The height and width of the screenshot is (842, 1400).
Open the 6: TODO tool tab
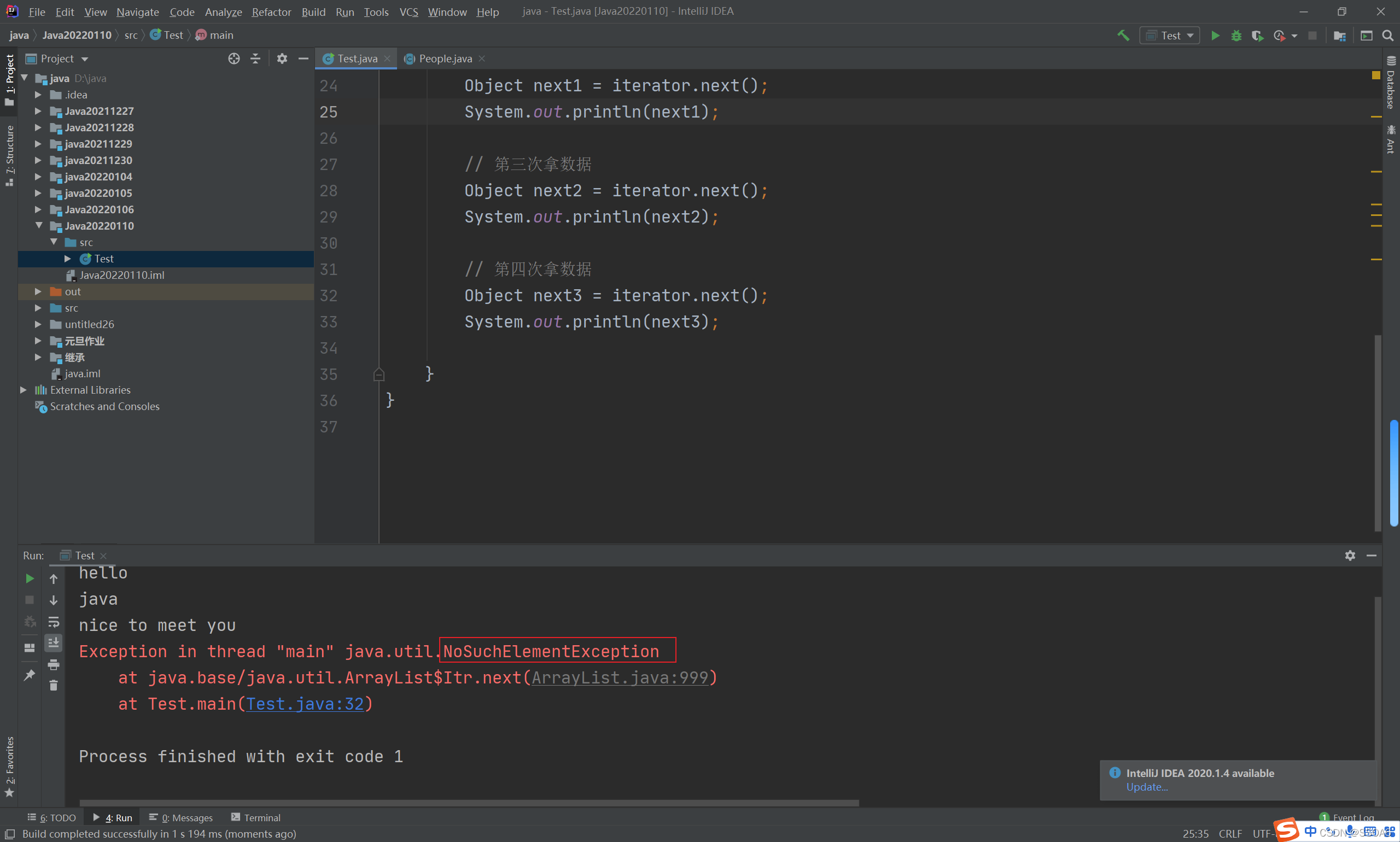[x=52, y=817]
